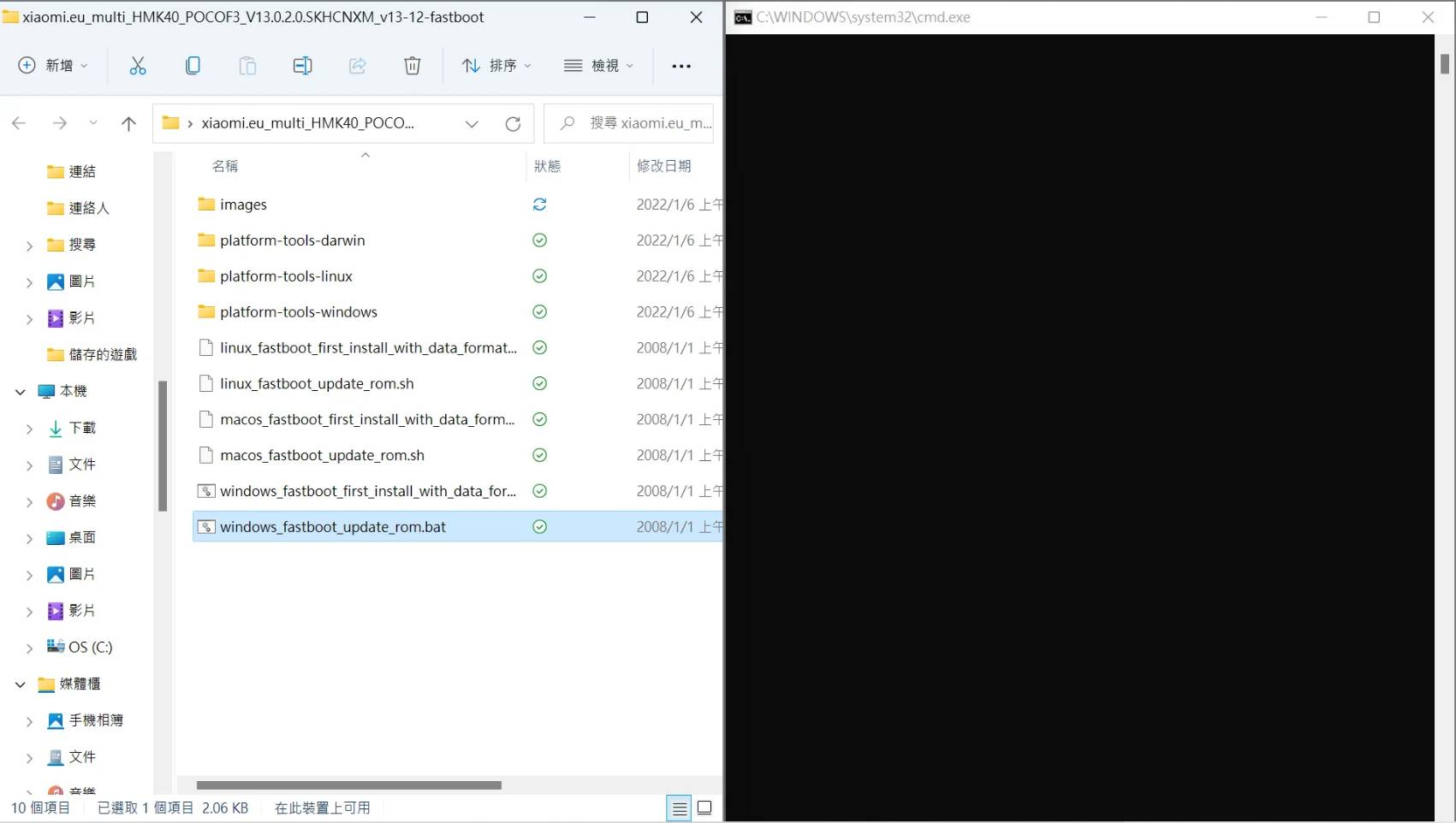Screen dimensions: 1456x823
Task: Maximize the cmd.exe window
Action: [1374, 17]
